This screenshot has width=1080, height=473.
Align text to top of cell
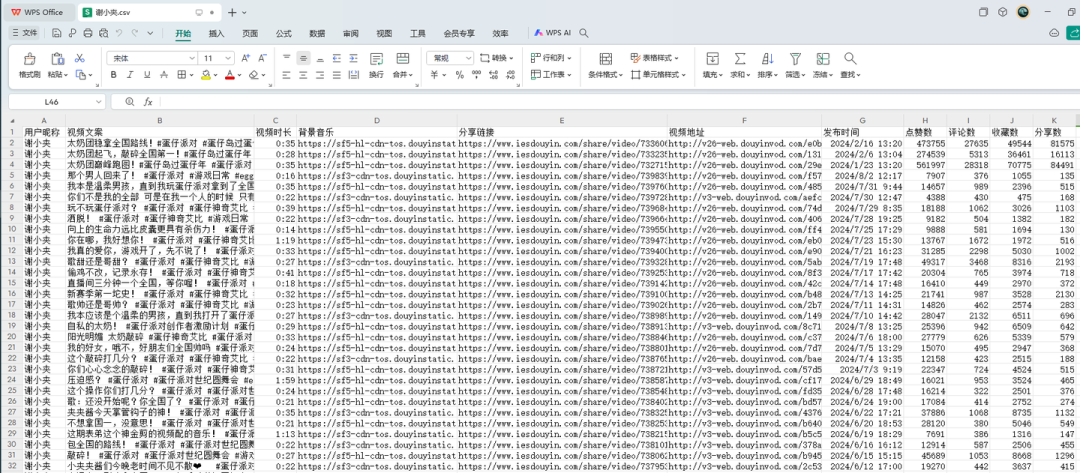click(287, 59)
